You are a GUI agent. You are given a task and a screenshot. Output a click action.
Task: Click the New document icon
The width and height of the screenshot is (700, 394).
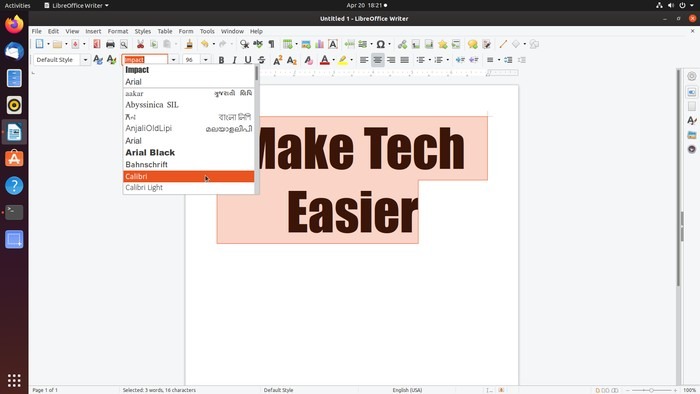39,44
